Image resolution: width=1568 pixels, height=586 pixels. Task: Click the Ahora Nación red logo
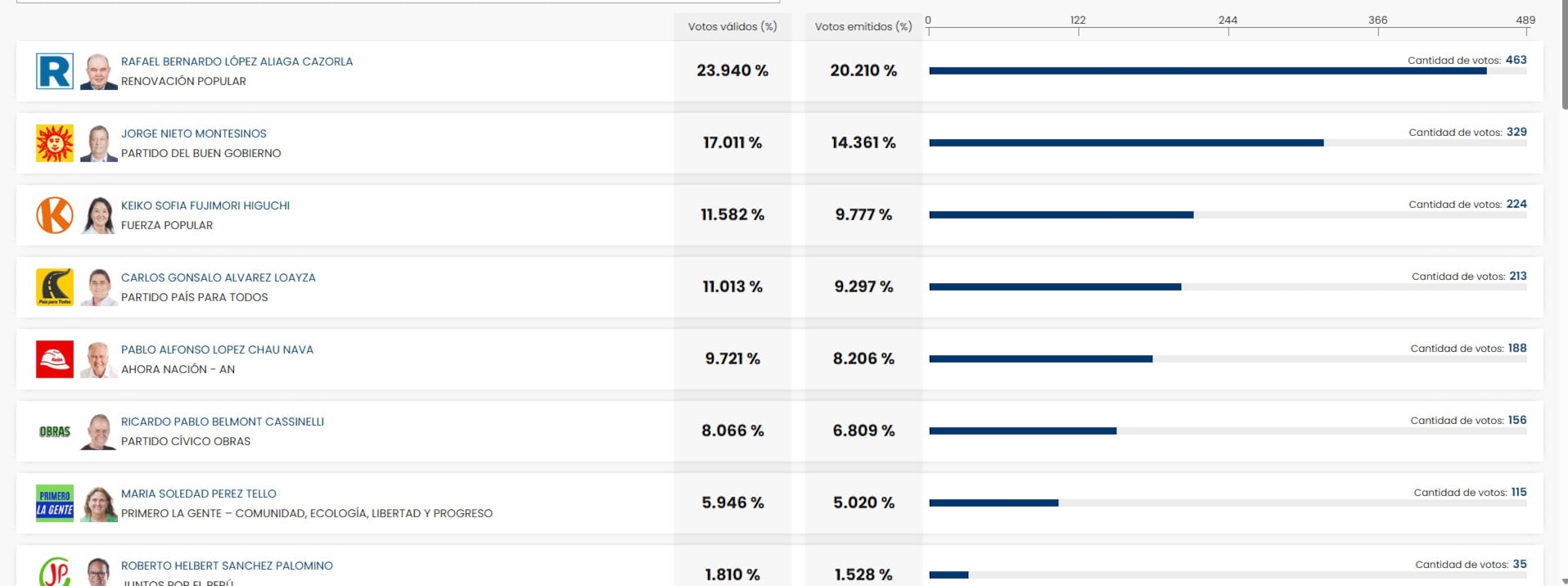pyautogui.click(x=55, y=359)
